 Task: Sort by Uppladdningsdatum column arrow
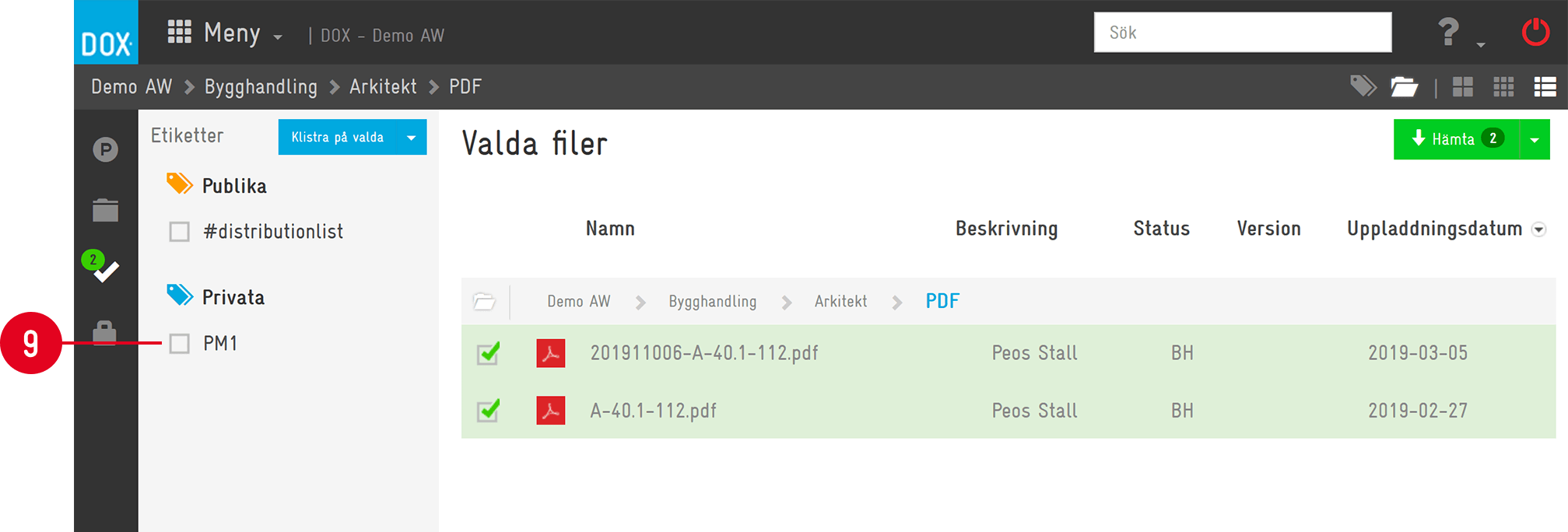click(x=1538, y=229)
